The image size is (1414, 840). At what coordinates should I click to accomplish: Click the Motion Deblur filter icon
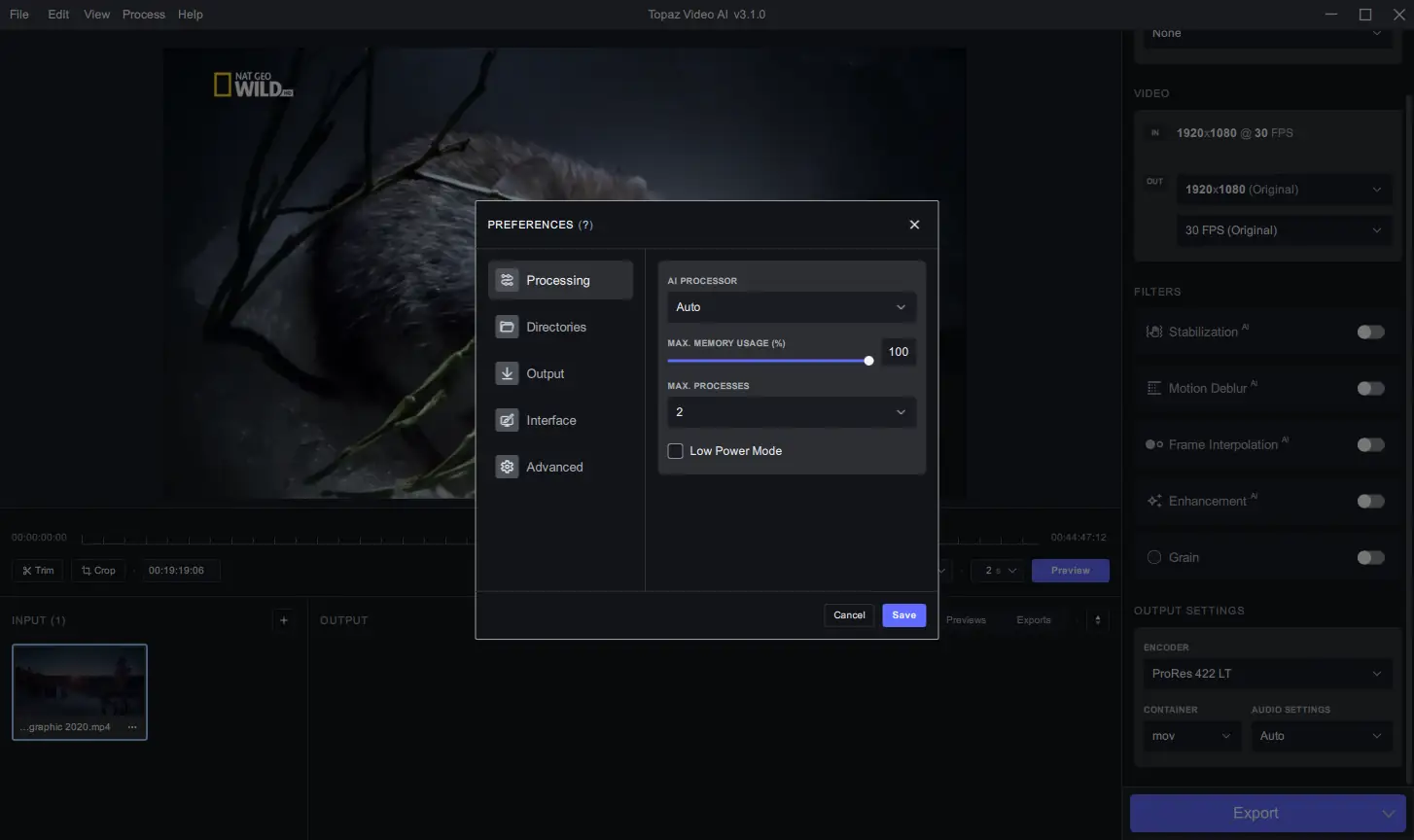pyautogui.click(x=1154, y=389)
